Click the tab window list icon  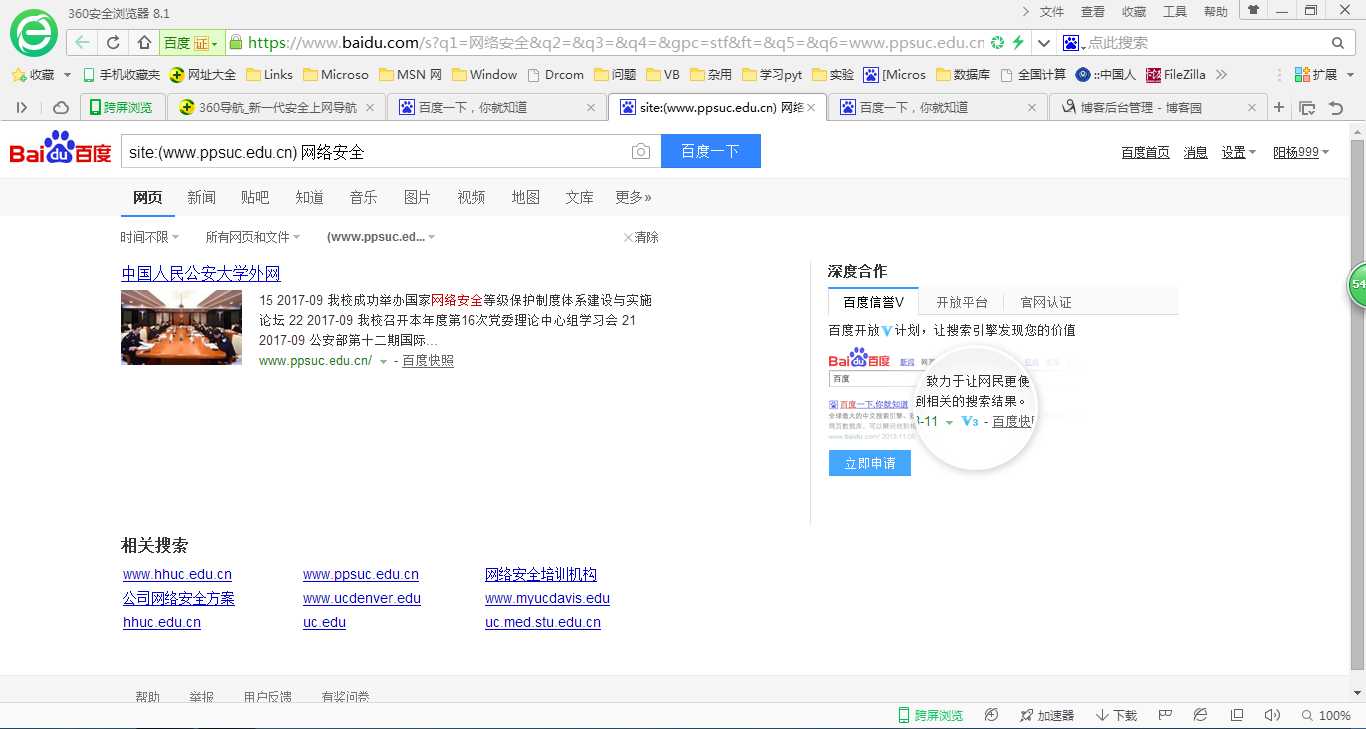pyautogui.click(x=1307, y=107)
